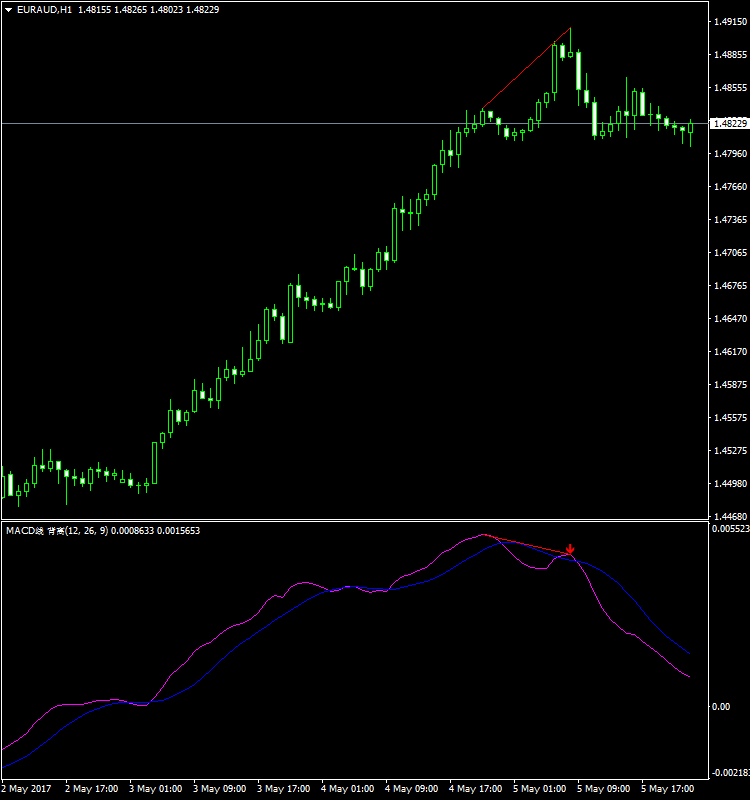Click the 1.45275 price axis label

pyautogui.click(x=731, y=451)
